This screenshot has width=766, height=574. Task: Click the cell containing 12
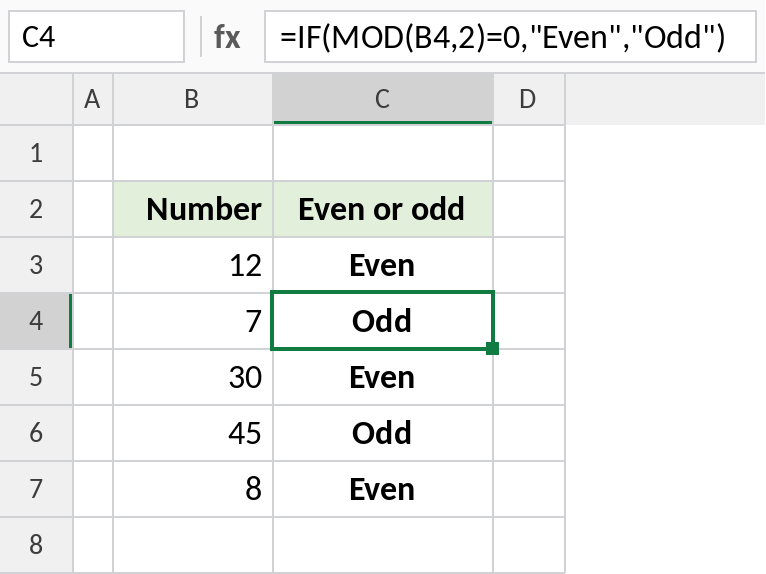click(193, 265)
